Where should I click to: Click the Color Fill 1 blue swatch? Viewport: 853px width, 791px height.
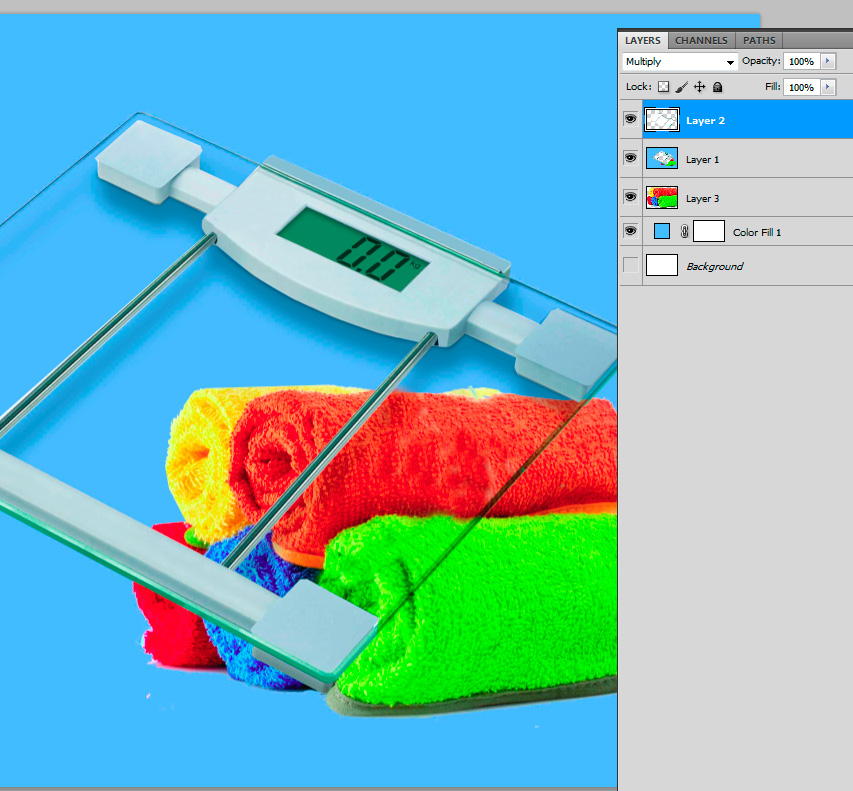[x=662, y=231]
